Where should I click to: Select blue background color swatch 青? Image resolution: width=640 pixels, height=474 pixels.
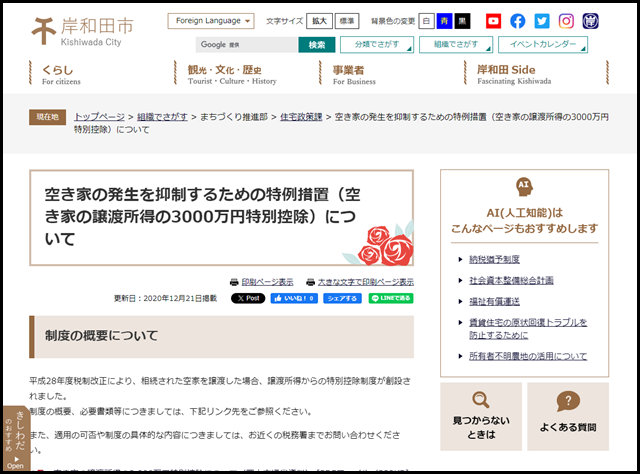444,21
